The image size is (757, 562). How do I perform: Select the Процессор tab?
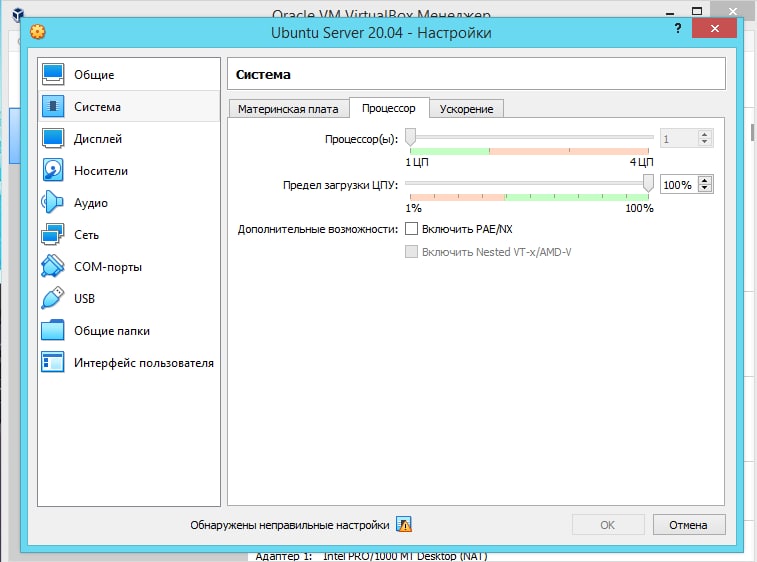pyautogui.click(x=389, y=108)
